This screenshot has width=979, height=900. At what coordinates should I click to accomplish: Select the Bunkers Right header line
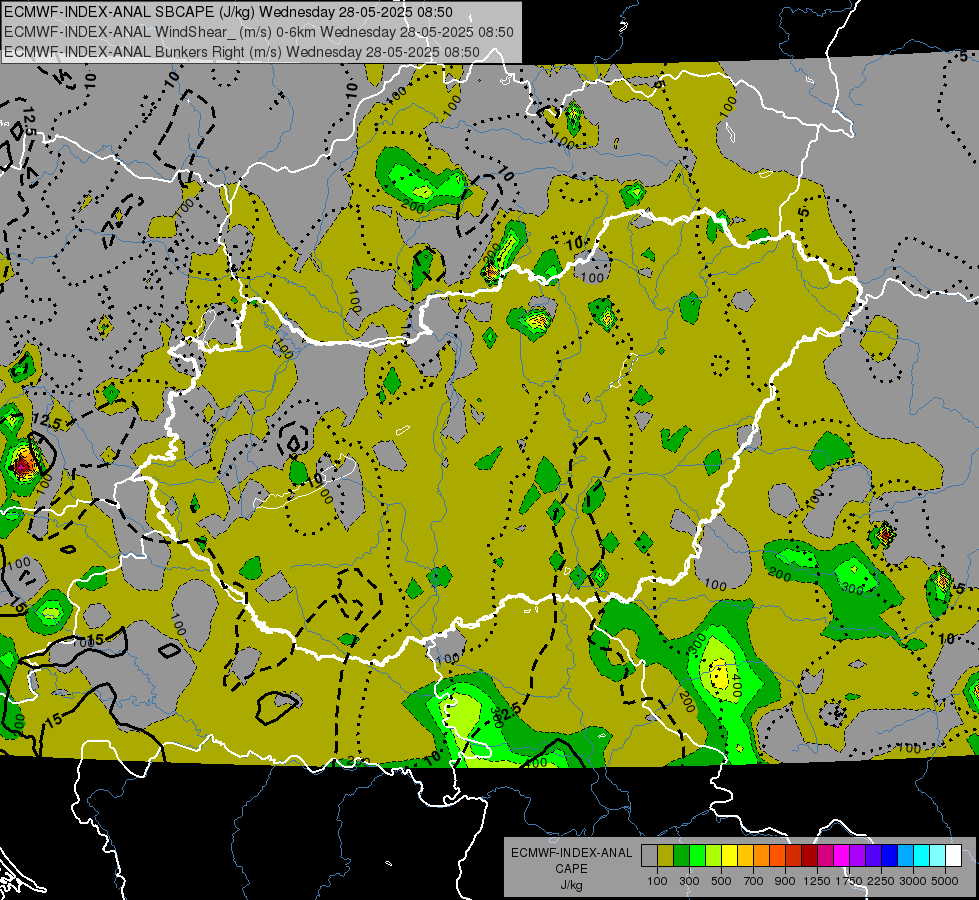tap(242, 52)
